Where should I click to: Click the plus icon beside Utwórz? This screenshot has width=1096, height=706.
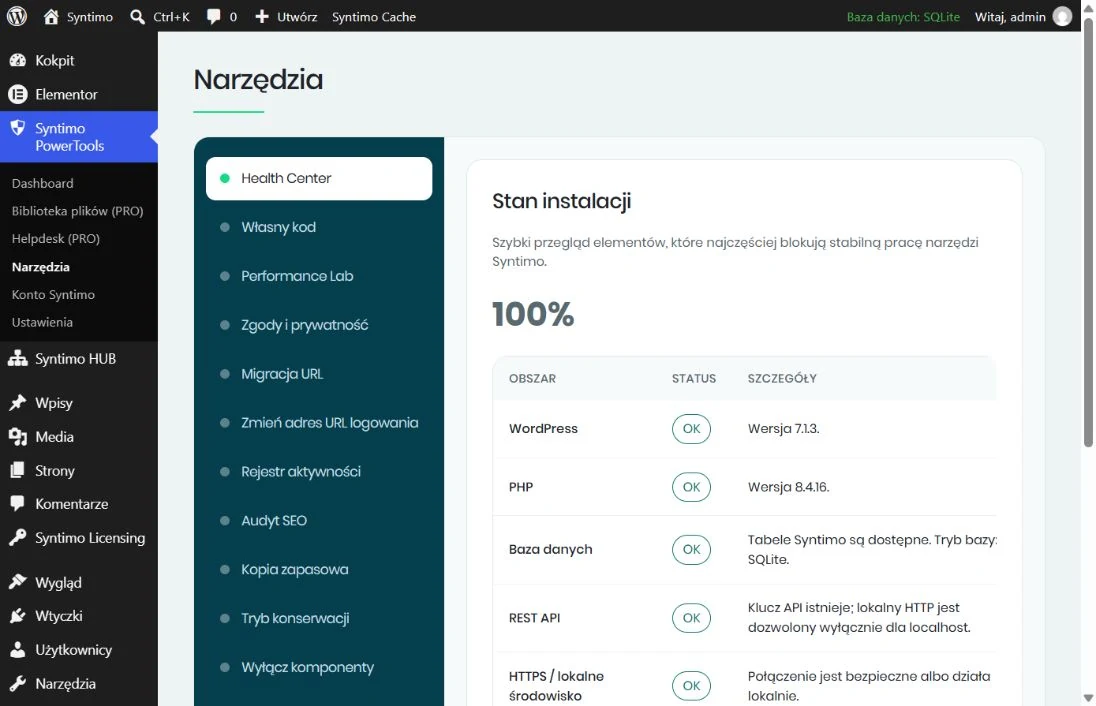point(261,17)
